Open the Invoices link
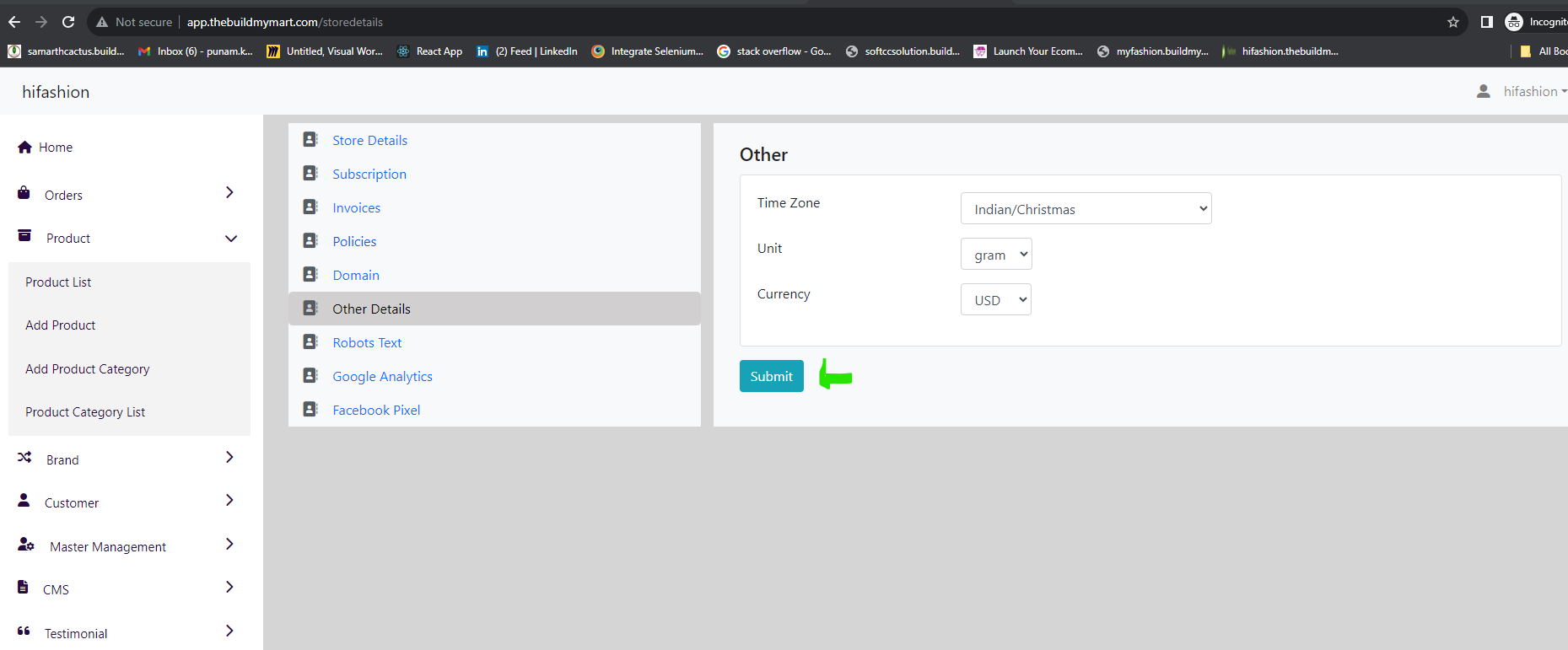Image resolution: width=1568 pixels, height=650 pixels. point(356,207)
